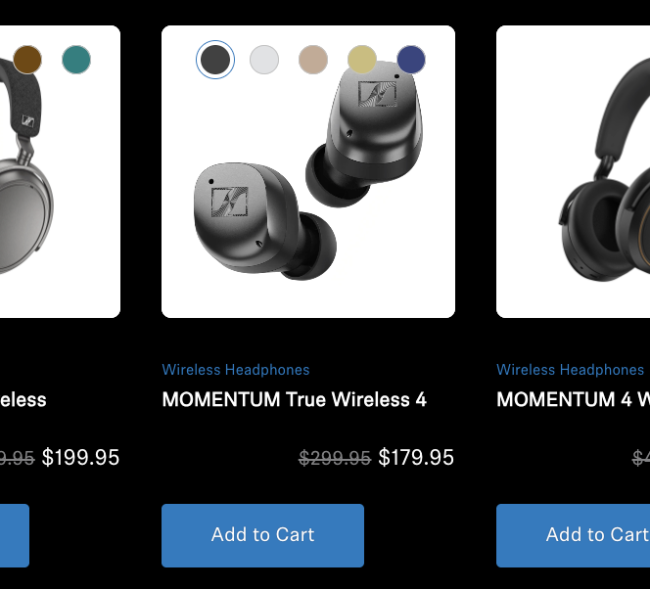650x589 pixels.
Task: Click Wireless Headphones category above True Wireless 4
Action: (x=235, y=370)
